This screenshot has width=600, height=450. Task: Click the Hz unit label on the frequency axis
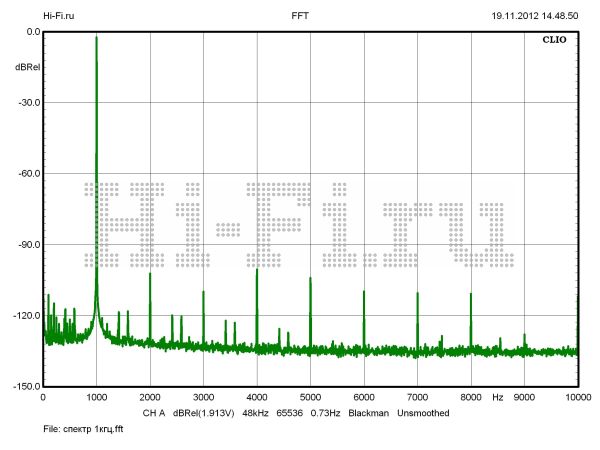[497, 398]
